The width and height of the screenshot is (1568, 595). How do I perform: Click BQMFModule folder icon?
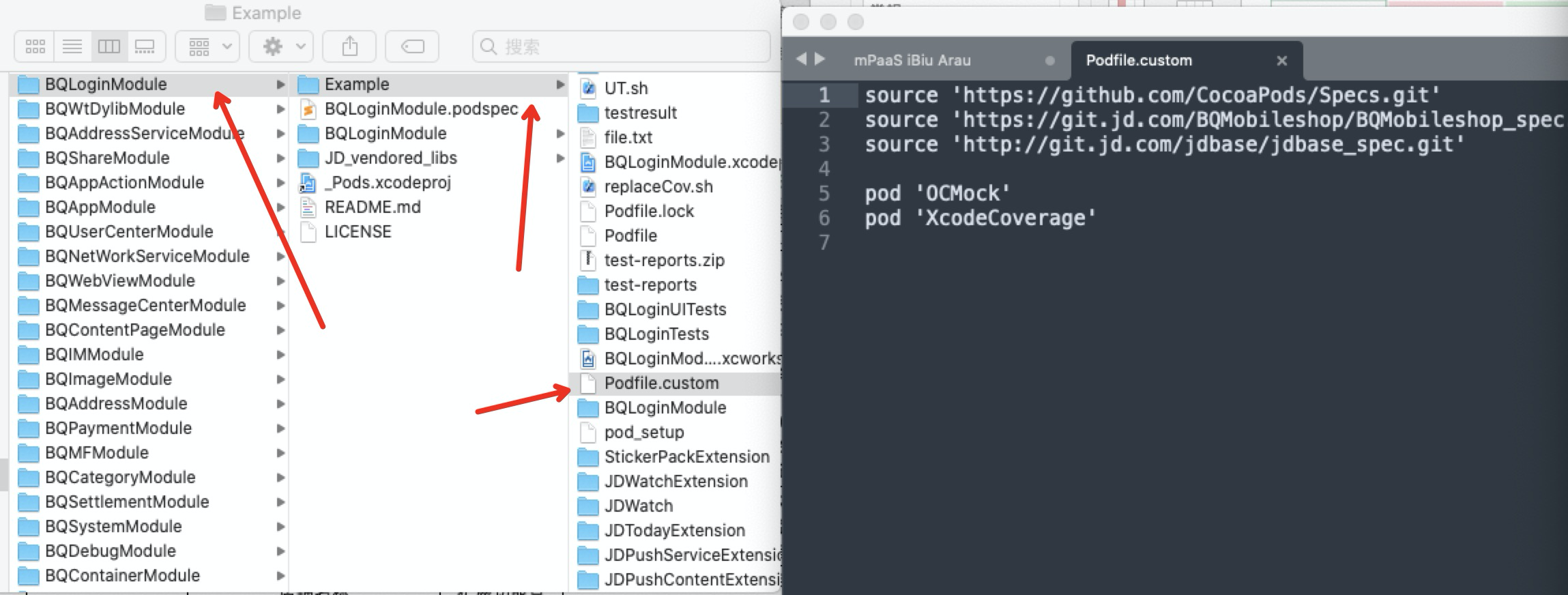(x=28, y=453)
